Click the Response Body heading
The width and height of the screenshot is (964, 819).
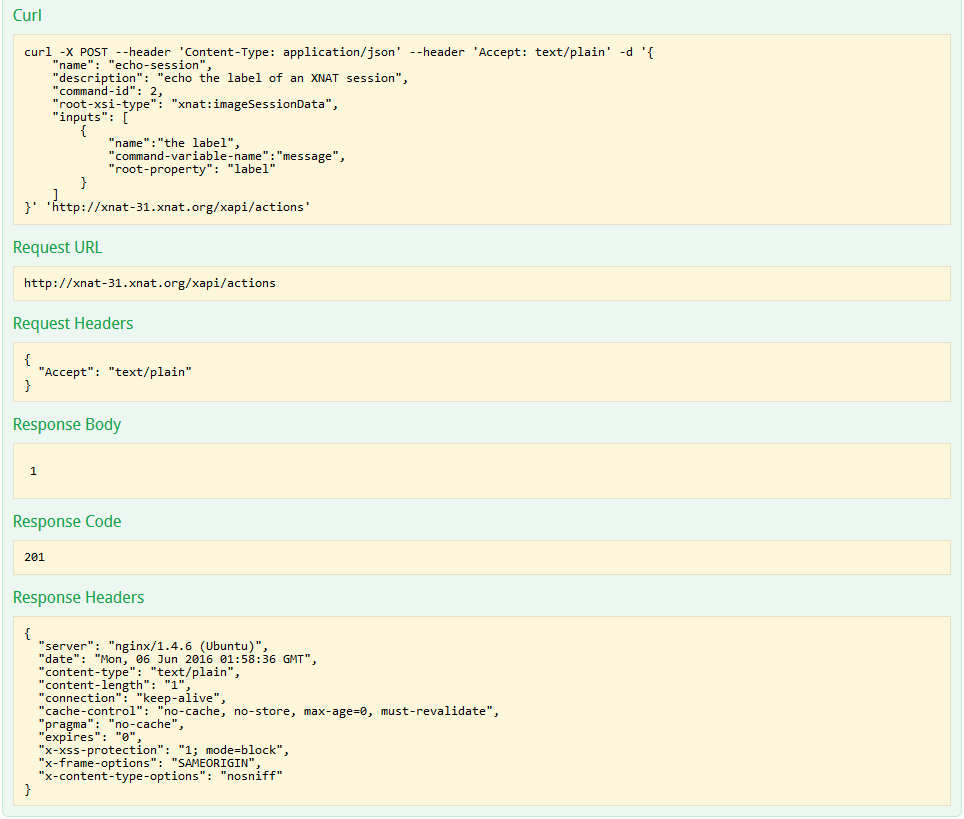coord(67,425)
